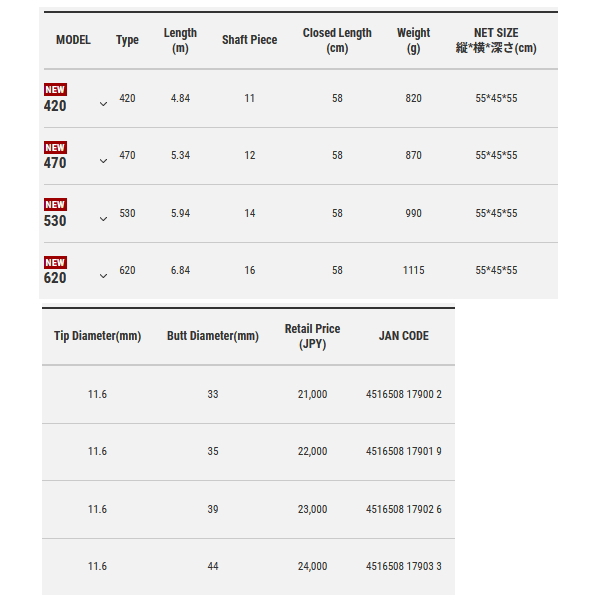
Task: Click the MODEL column header
Action: tap(73, 40)
